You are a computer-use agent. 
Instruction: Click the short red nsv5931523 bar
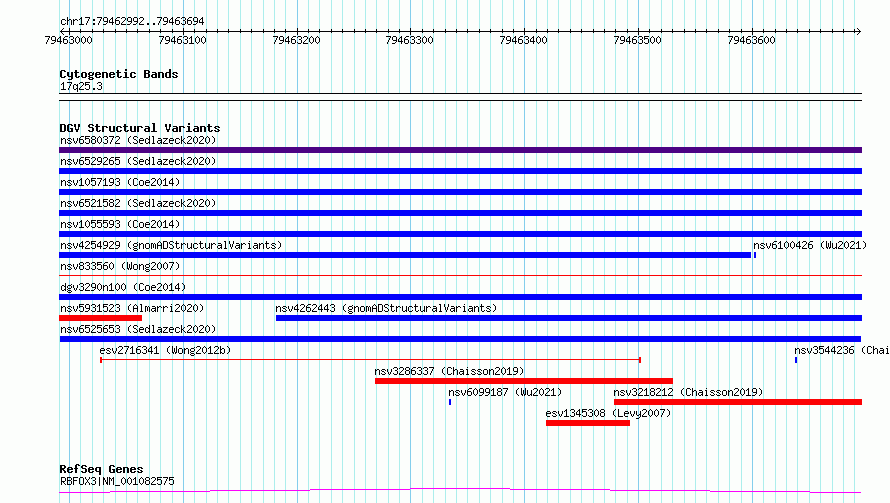100,318
